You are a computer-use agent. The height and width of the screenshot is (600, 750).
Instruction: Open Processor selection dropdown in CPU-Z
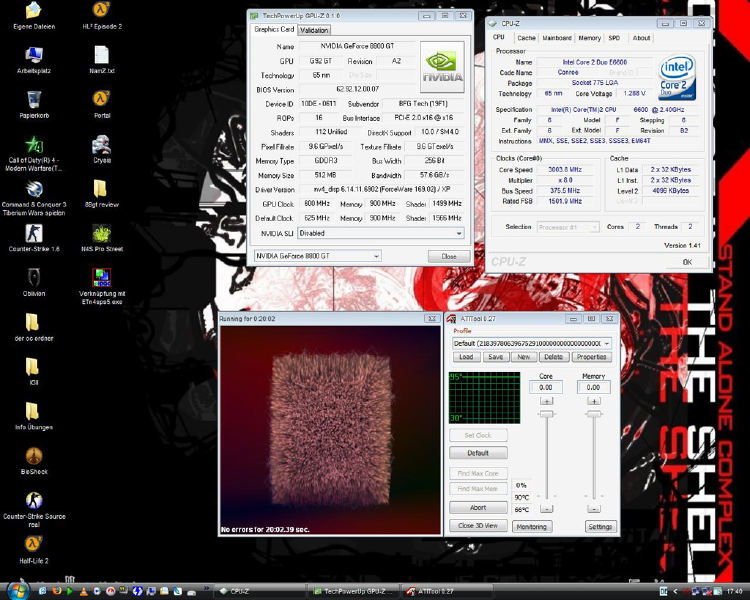(568, 227)
